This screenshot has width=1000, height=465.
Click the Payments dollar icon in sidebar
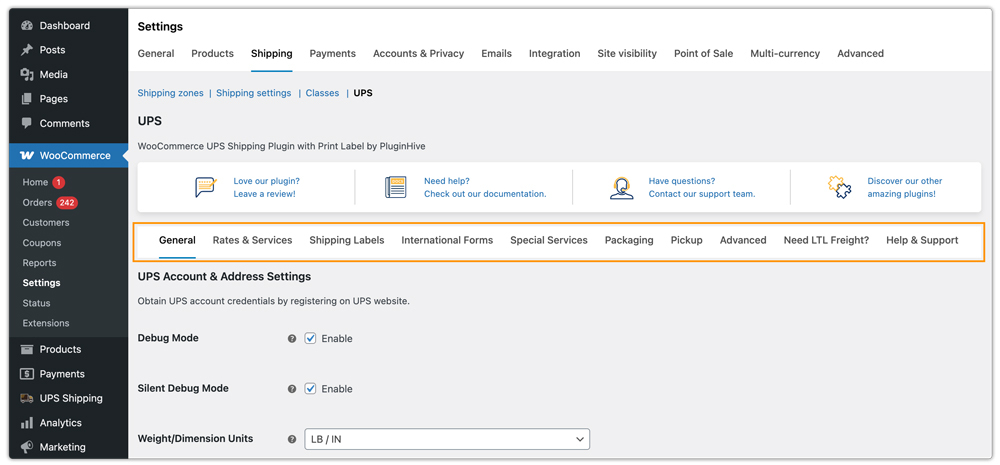26,374
